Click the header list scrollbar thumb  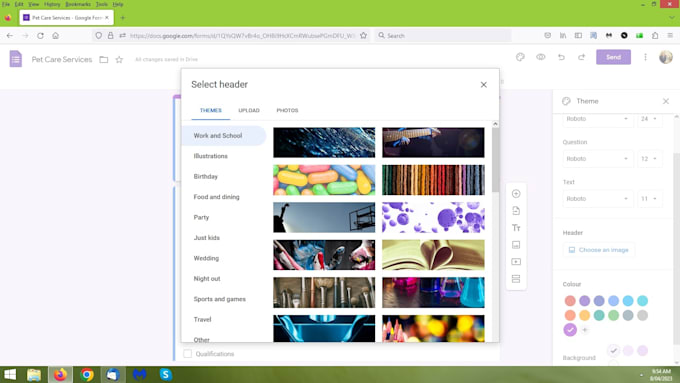495,160
